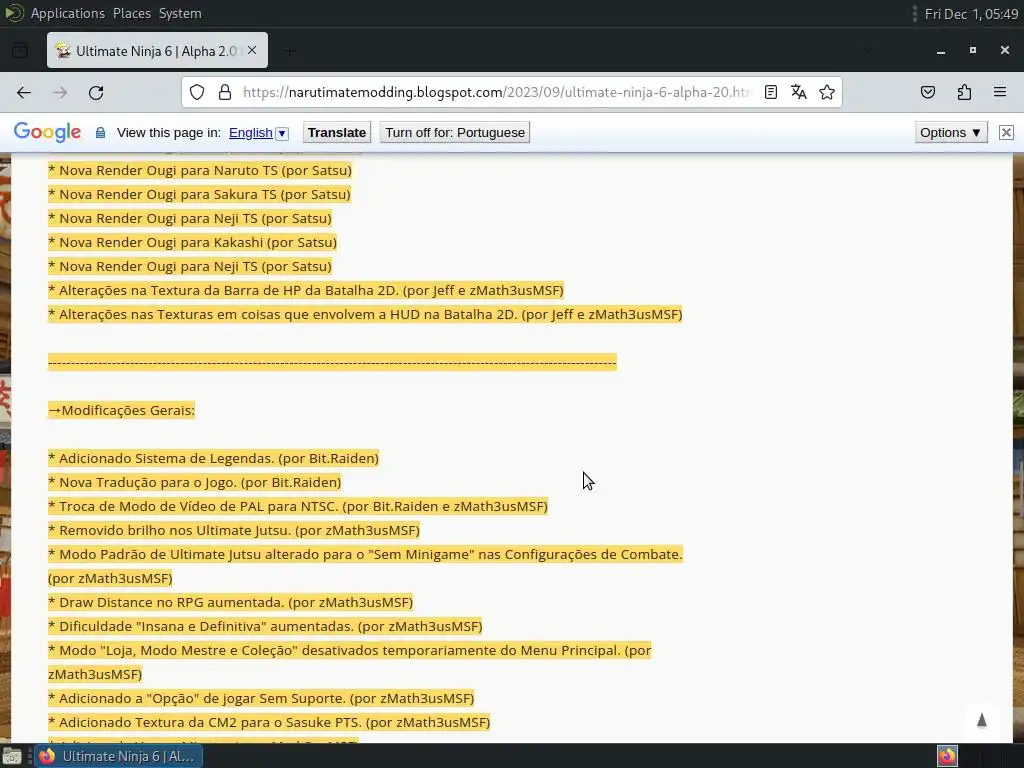Open the translate Options dropdown
The width and height of the screenshot is (1024, 768).
(951, 133)
